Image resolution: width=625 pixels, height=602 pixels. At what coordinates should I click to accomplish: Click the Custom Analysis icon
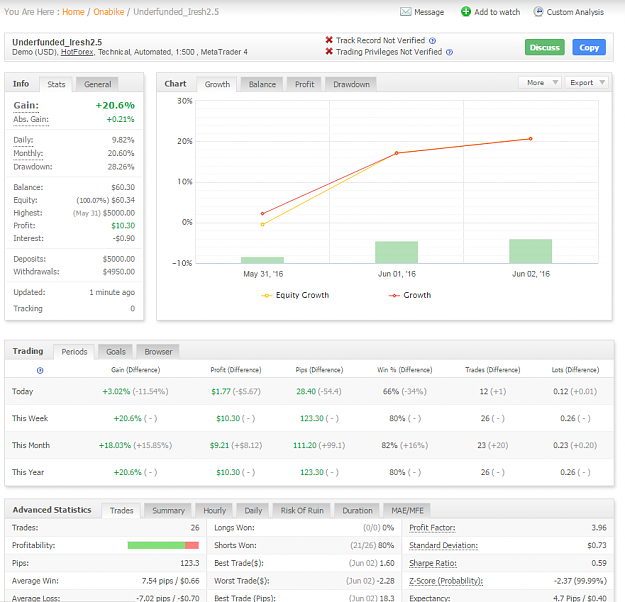(x=538, y=12)
